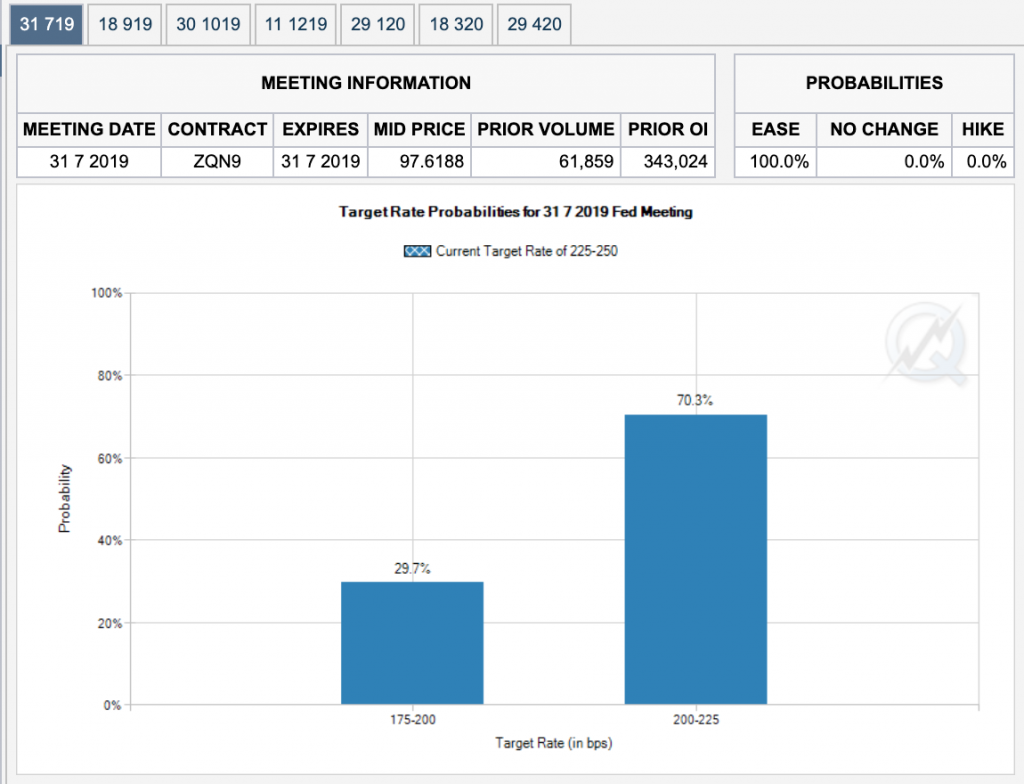The width and height of the screenshot is (1024, 784).
Task: Select the 31 719 meeting tab
Action: 46,24
